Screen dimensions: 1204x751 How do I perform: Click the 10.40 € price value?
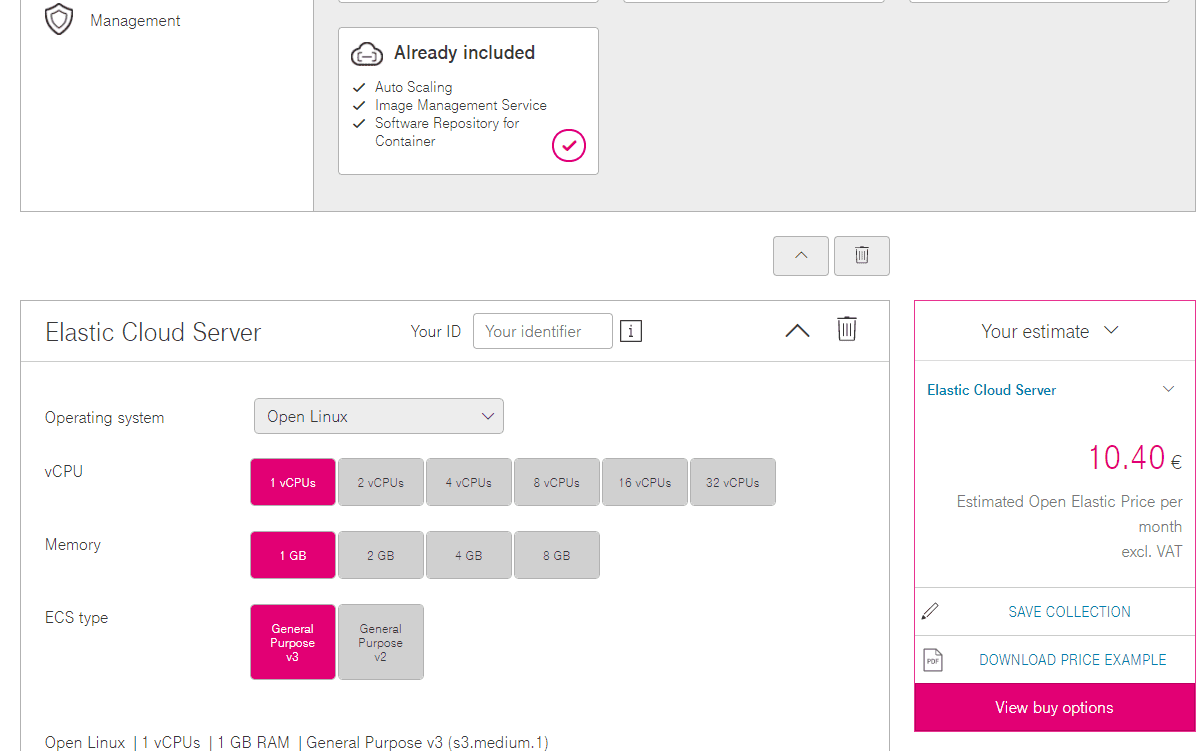point(1135,458)
